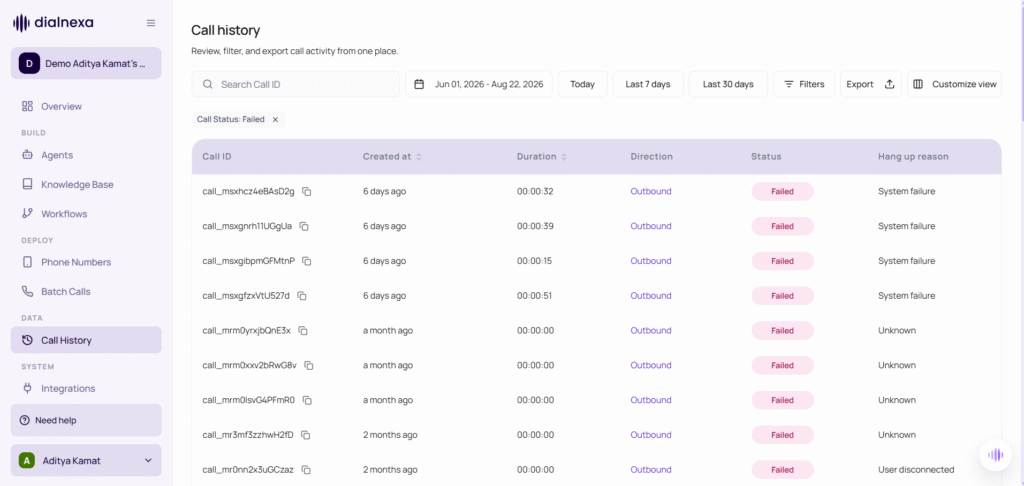Click the Hang up reason column header
This screenshot has width=1024, height=486.
point(913,157)
